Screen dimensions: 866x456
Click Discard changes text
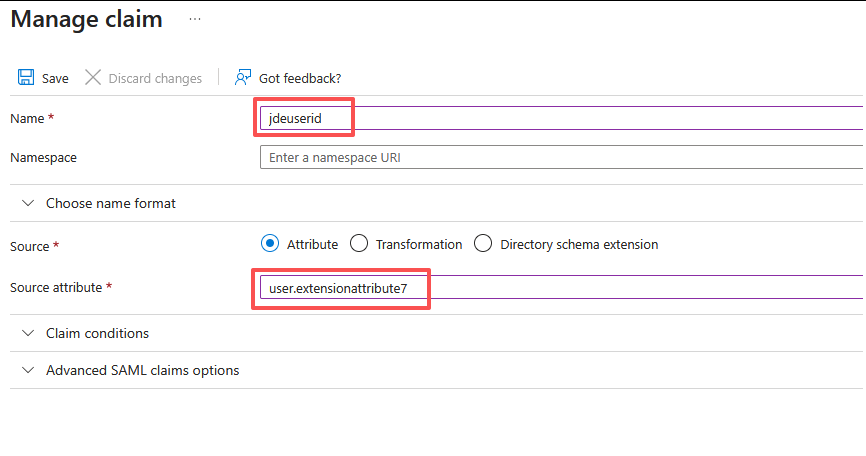(x=155, y=78)
